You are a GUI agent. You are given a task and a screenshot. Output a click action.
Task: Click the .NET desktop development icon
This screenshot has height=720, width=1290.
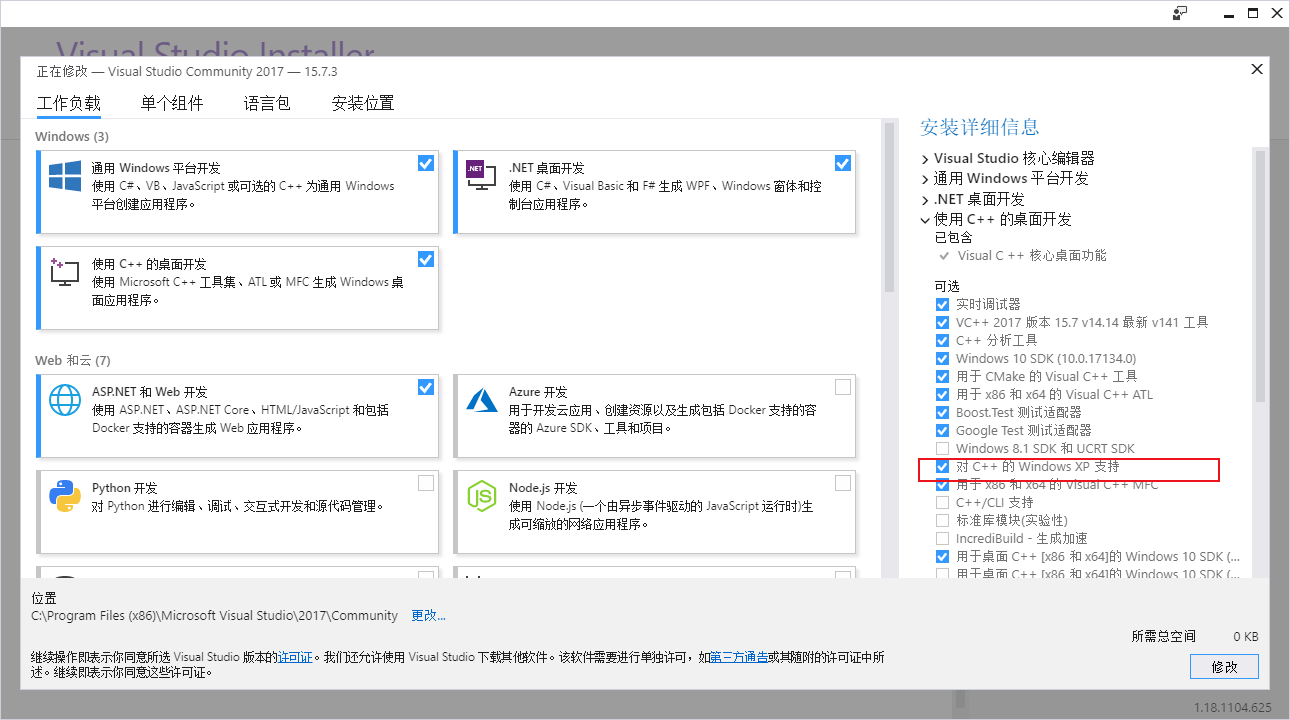(481, 176)
